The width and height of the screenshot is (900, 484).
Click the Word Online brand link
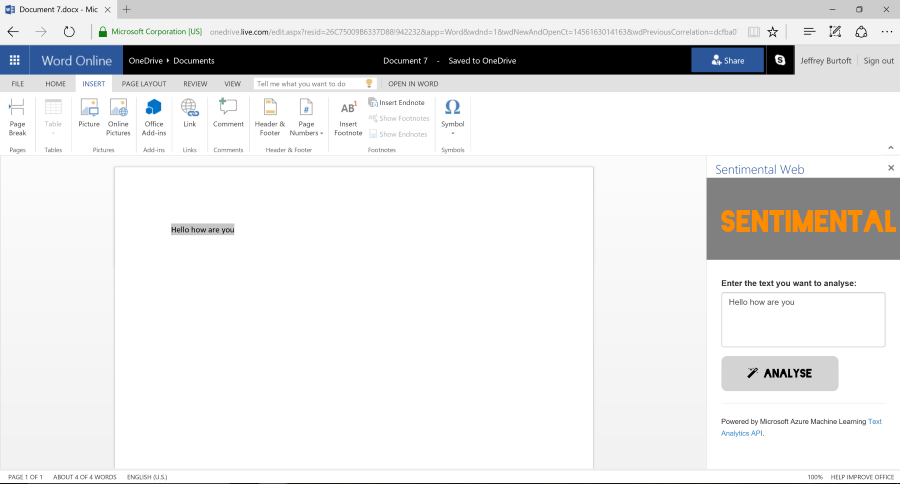click(x=76, y=60)
